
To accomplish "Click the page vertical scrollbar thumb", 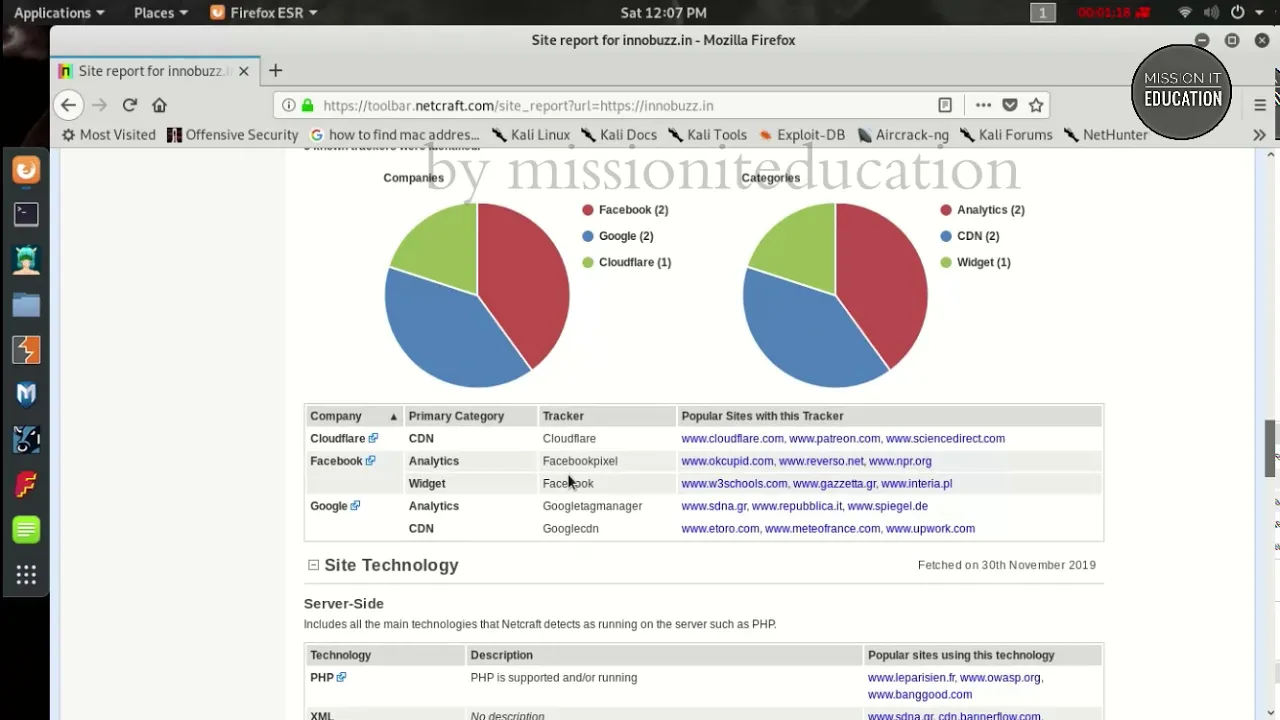I will [1271, 448].
